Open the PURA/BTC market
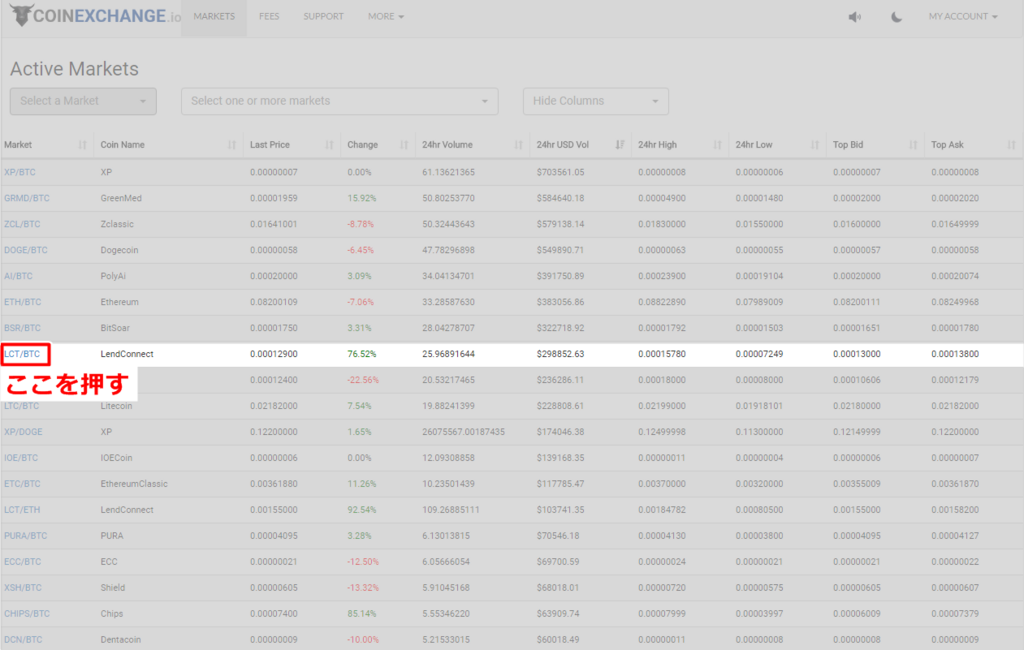 [x=25, y=536]
